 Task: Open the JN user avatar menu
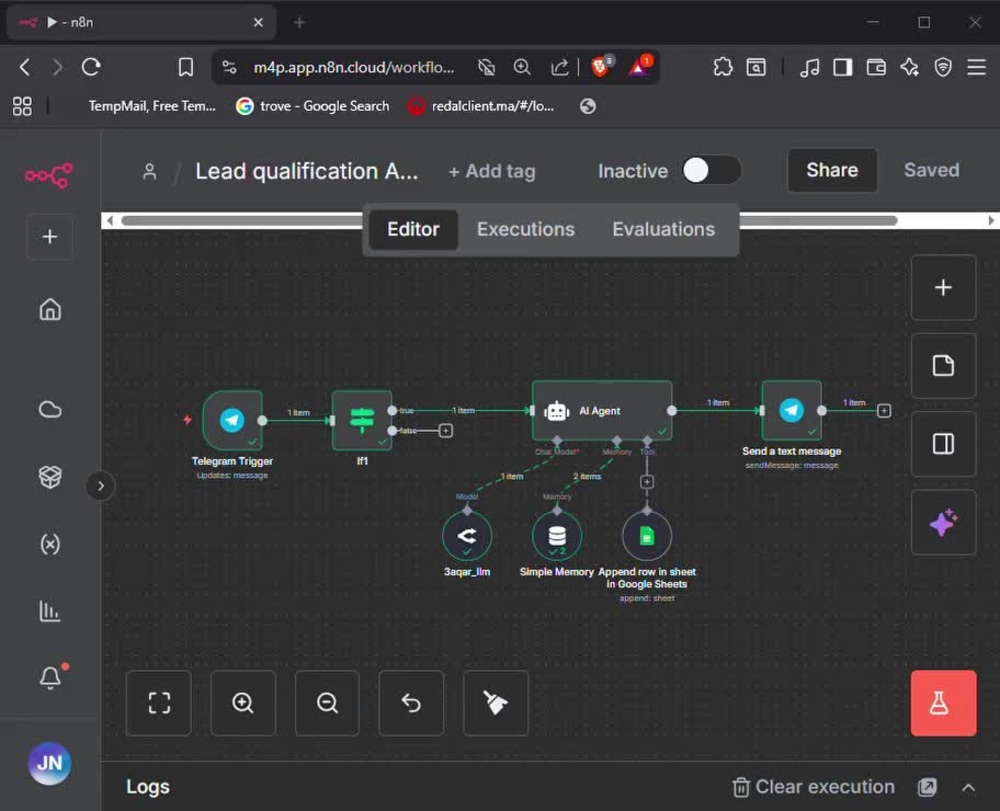tap(50, 763)
